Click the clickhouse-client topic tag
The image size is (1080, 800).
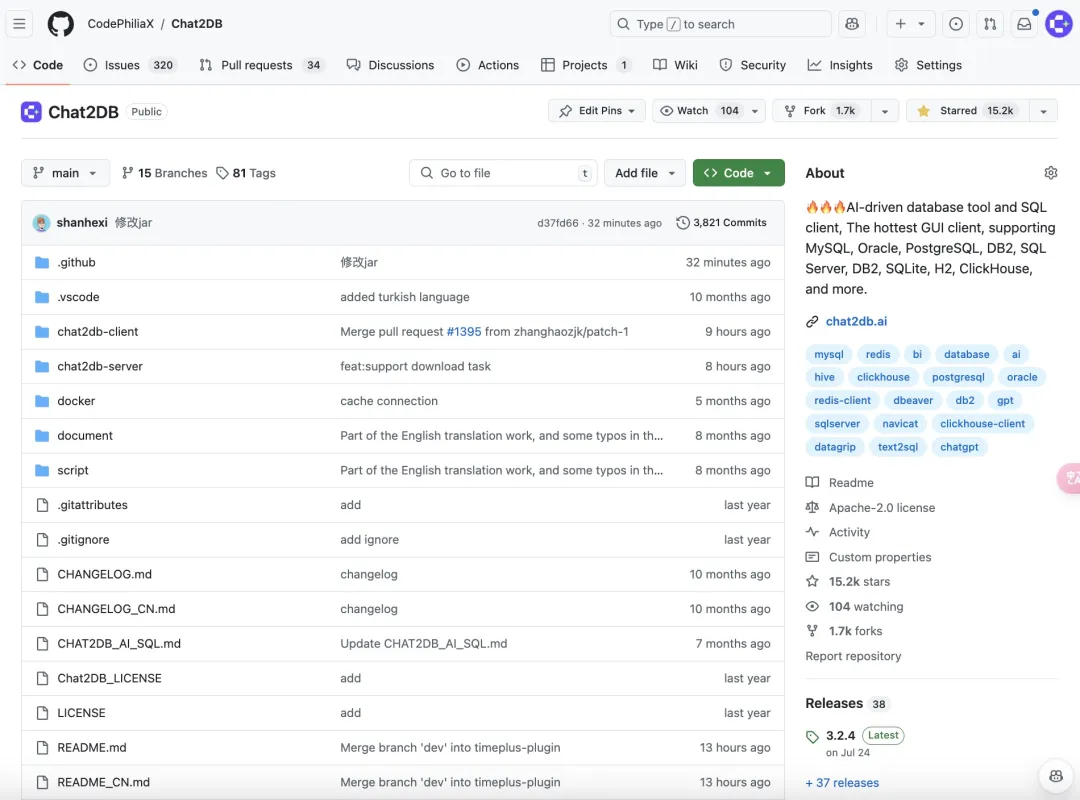982,424
